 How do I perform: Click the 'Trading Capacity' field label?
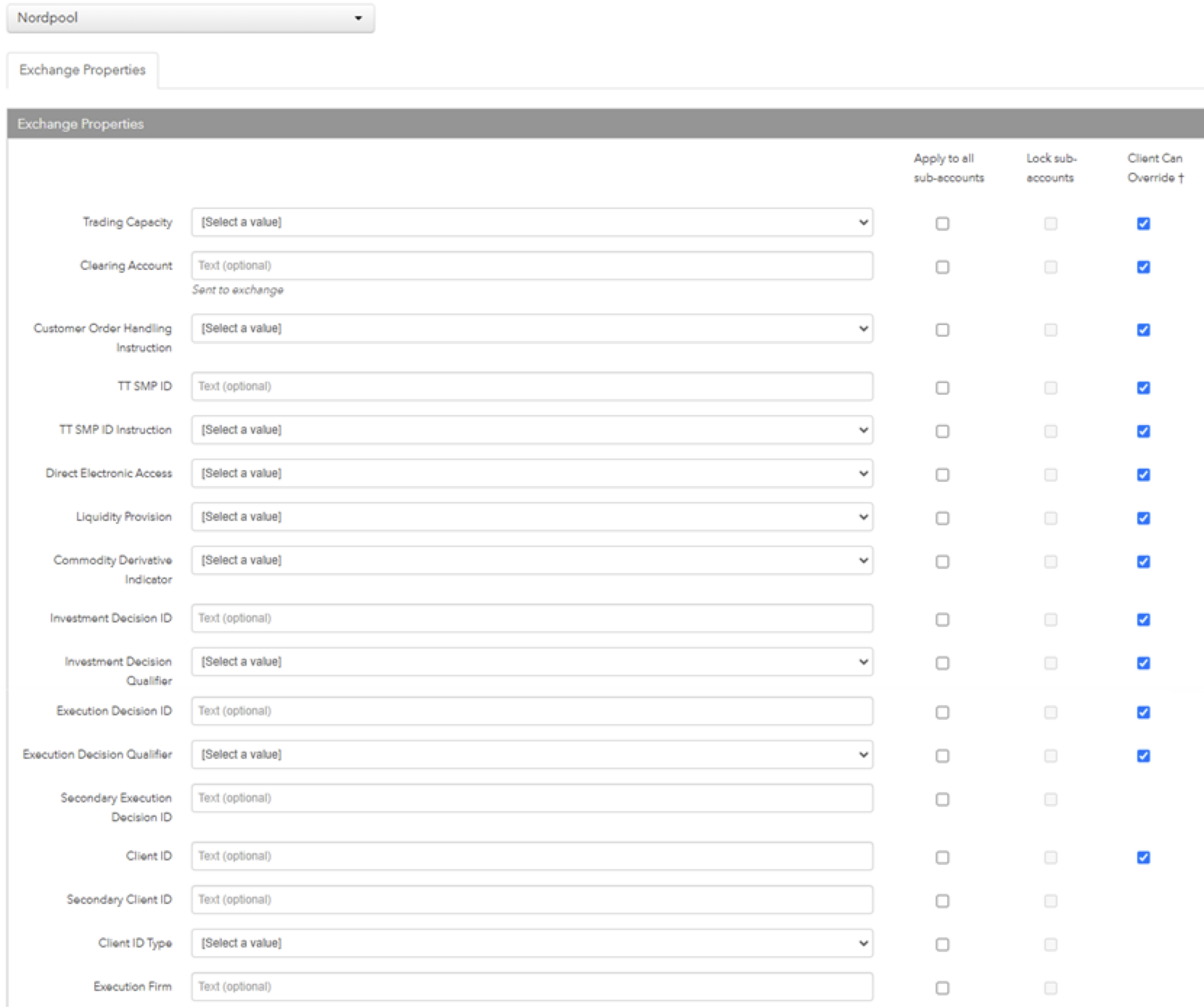pos(127,222)
